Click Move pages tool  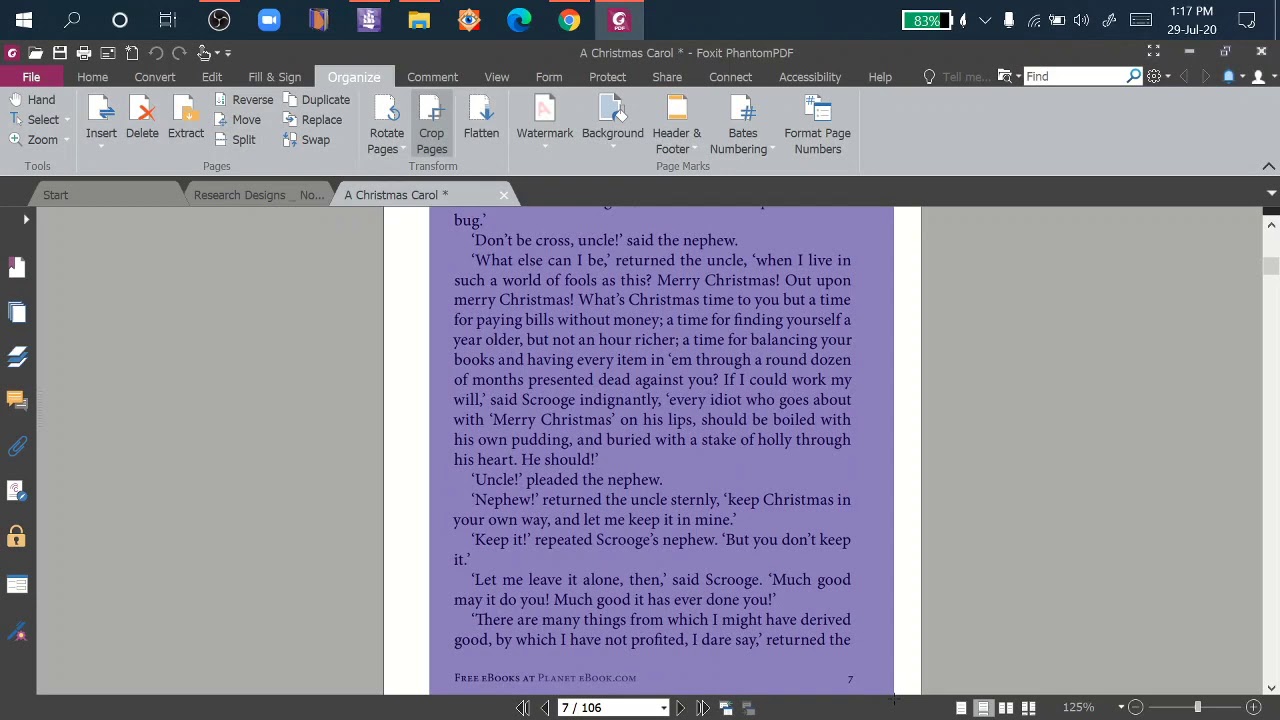coord(237,120)
